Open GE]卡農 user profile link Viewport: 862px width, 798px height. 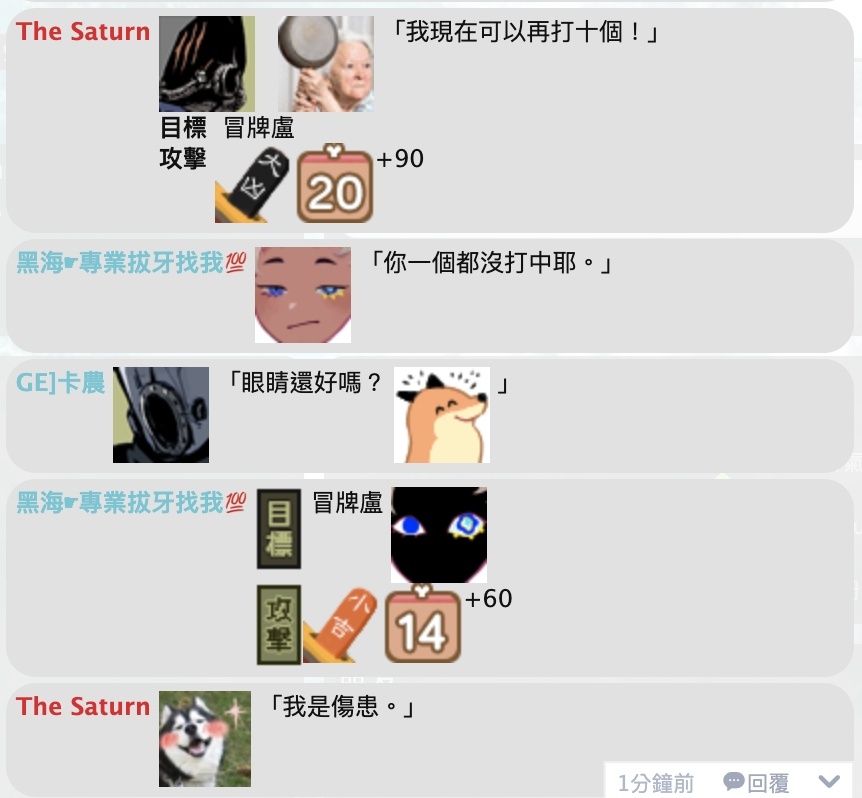(x=60, y=383)
